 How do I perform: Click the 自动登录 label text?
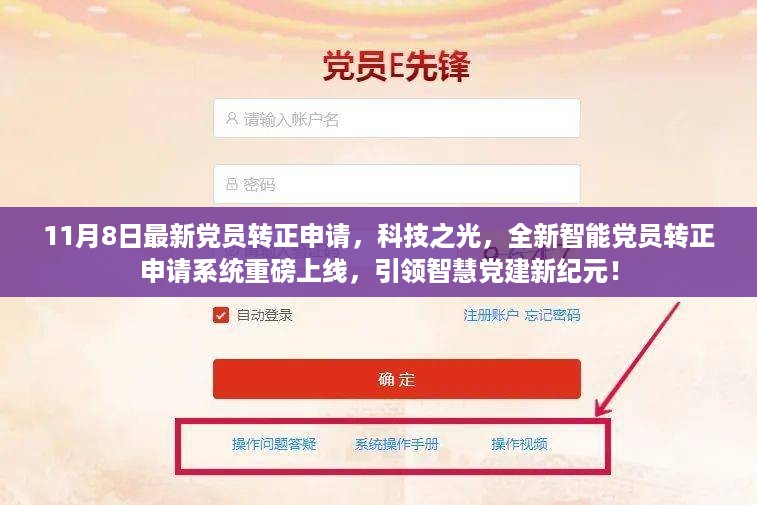click(265, 315)
